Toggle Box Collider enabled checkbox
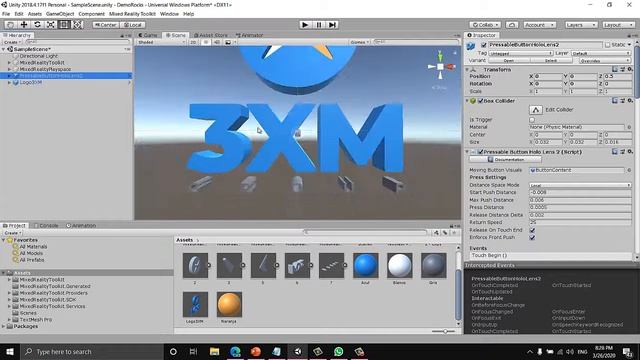640x360 pixels. 480,101
